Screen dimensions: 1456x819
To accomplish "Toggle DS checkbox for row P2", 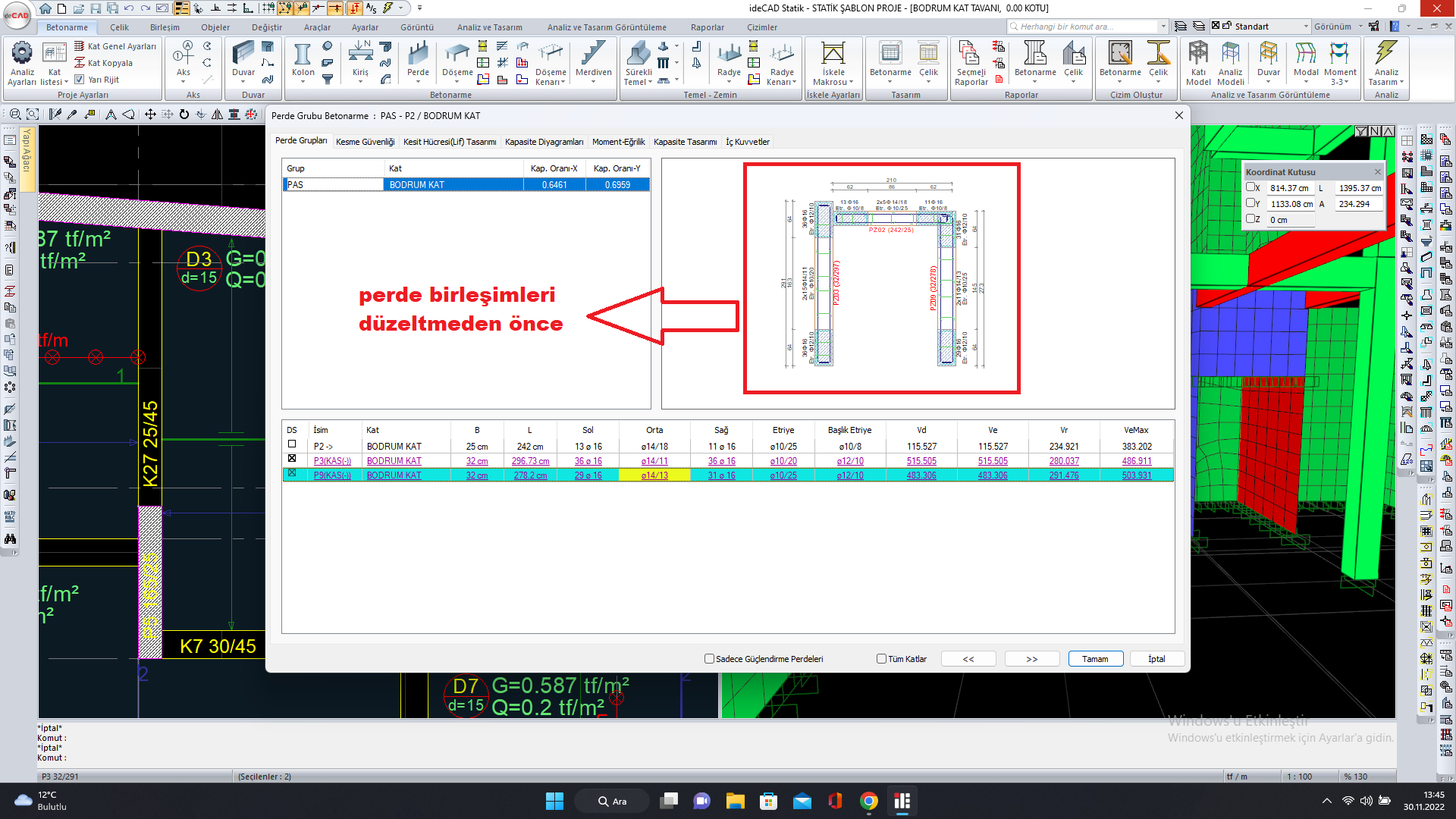I will [x=292, y=444].
